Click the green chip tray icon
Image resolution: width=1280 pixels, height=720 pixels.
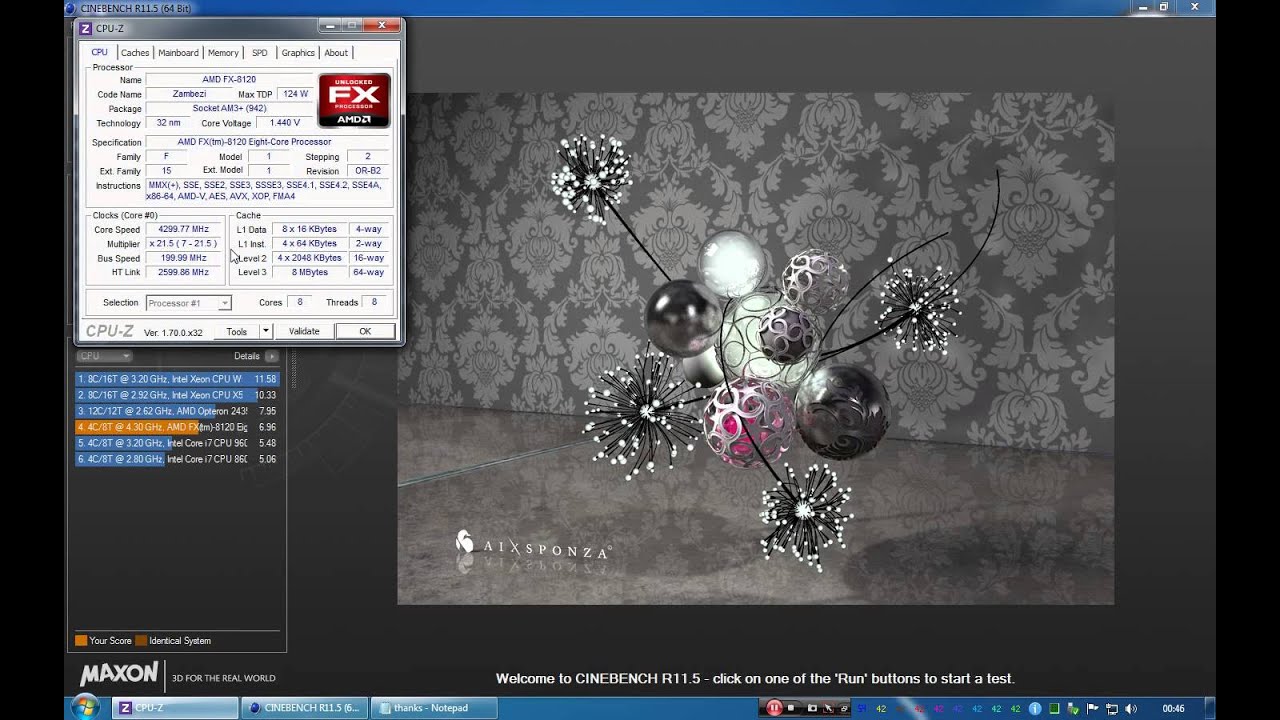(x=1054, y=708)
